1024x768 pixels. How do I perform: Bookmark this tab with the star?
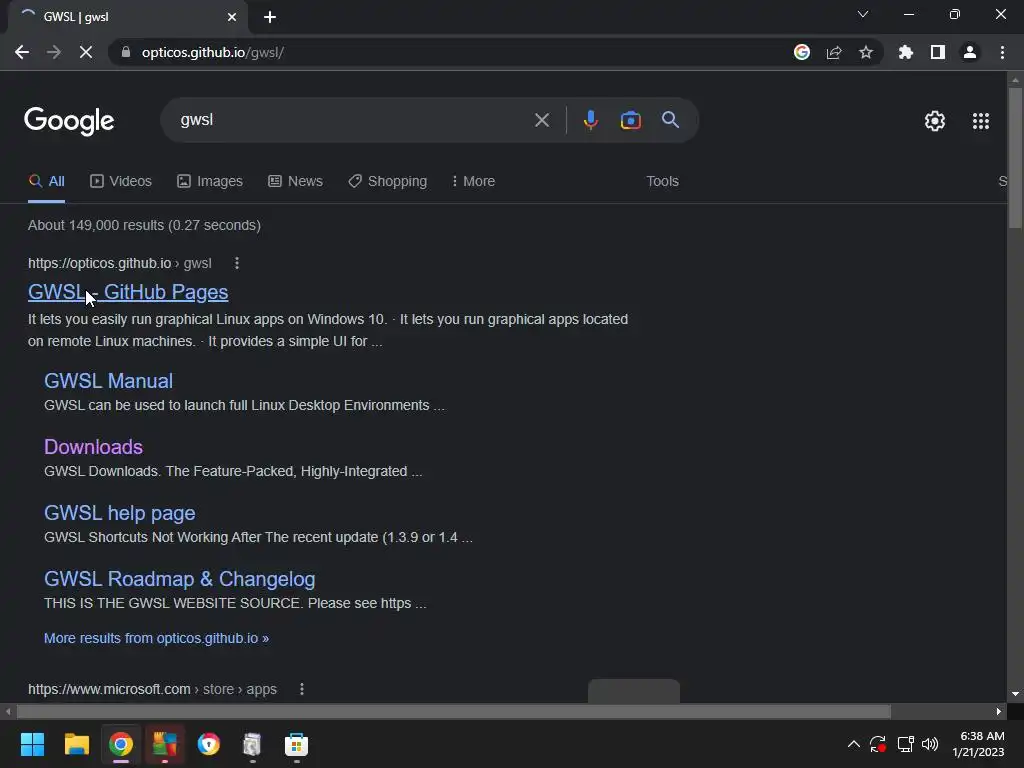pyautogui.click(x=866, y=52)
